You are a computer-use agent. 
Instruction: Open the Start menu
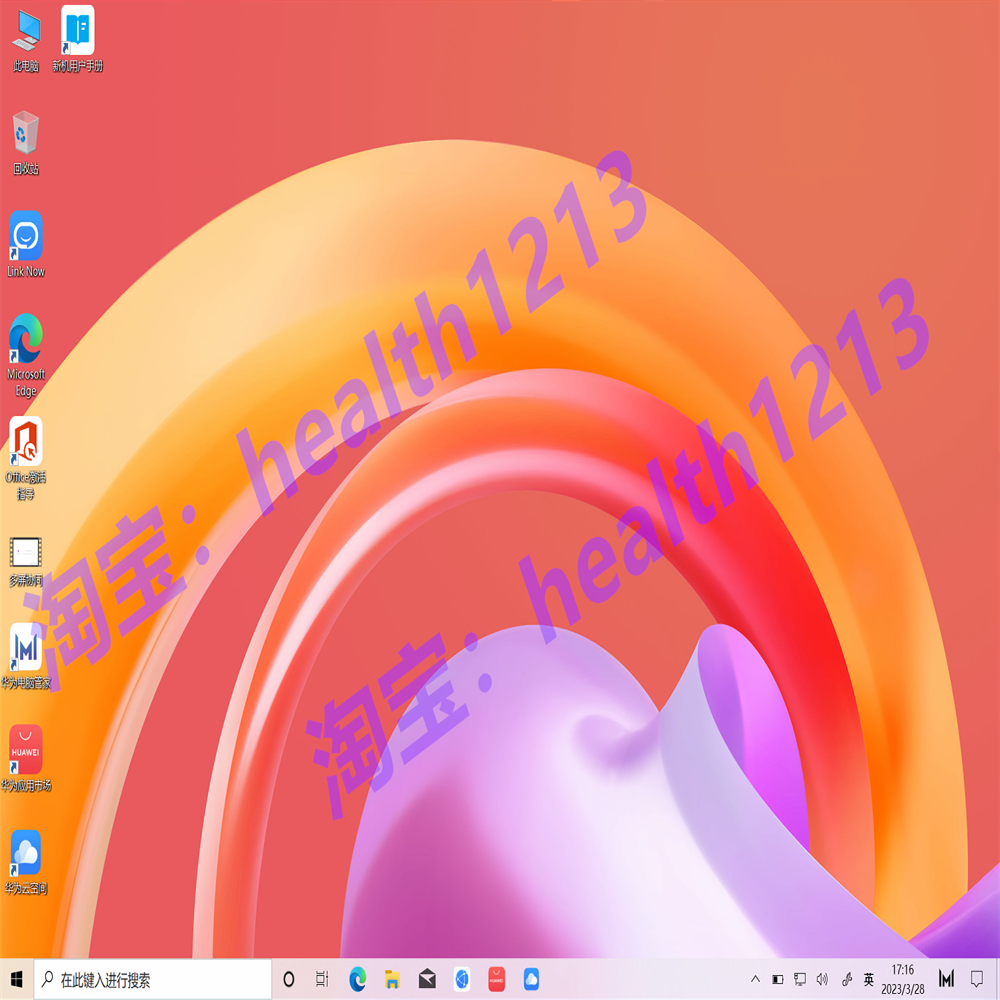[15, 981]
